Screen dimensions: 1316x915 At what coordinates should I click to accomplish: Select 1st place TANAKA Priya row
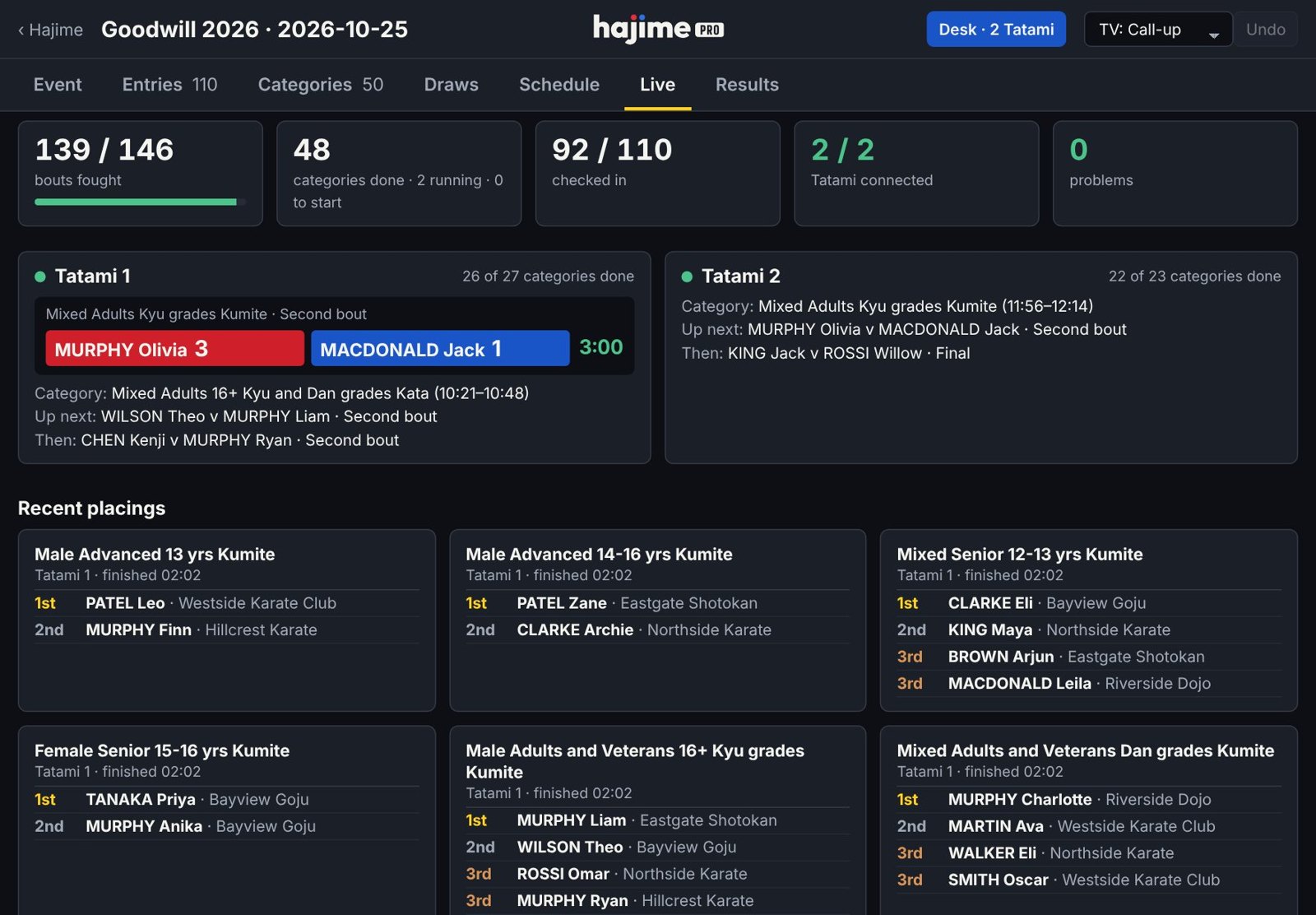[x=226, y=800]
